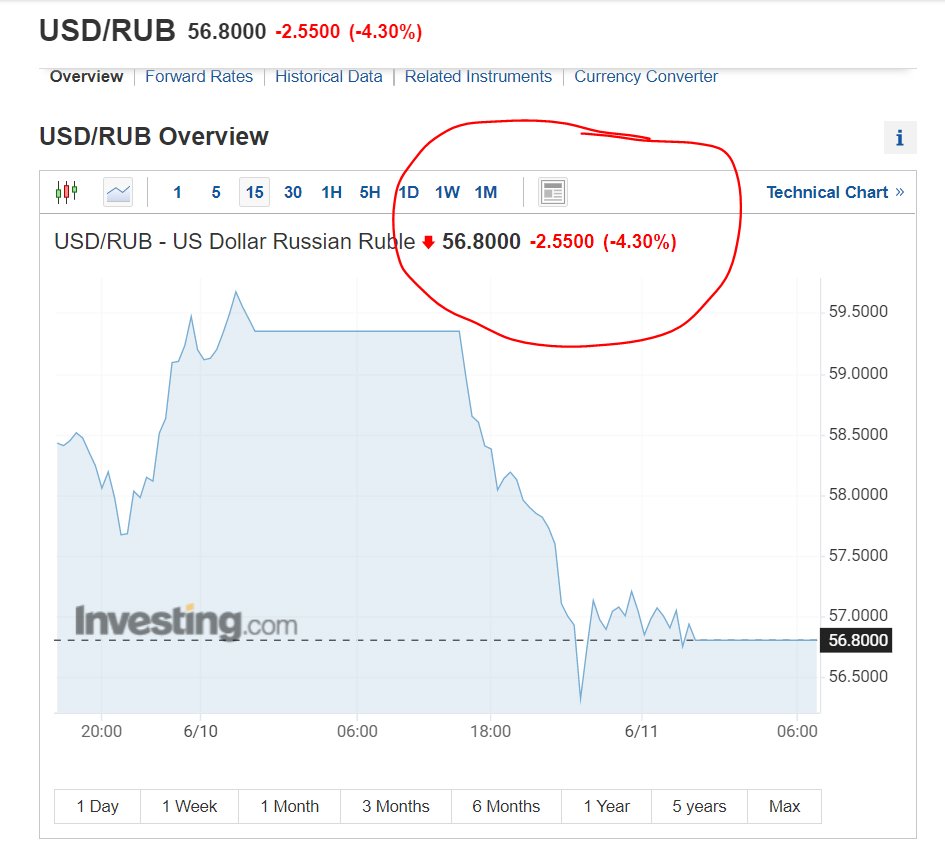Screen dimensions: 945x848
Task: Click the 59.5000 y-axis value
Action: [858, 312]
